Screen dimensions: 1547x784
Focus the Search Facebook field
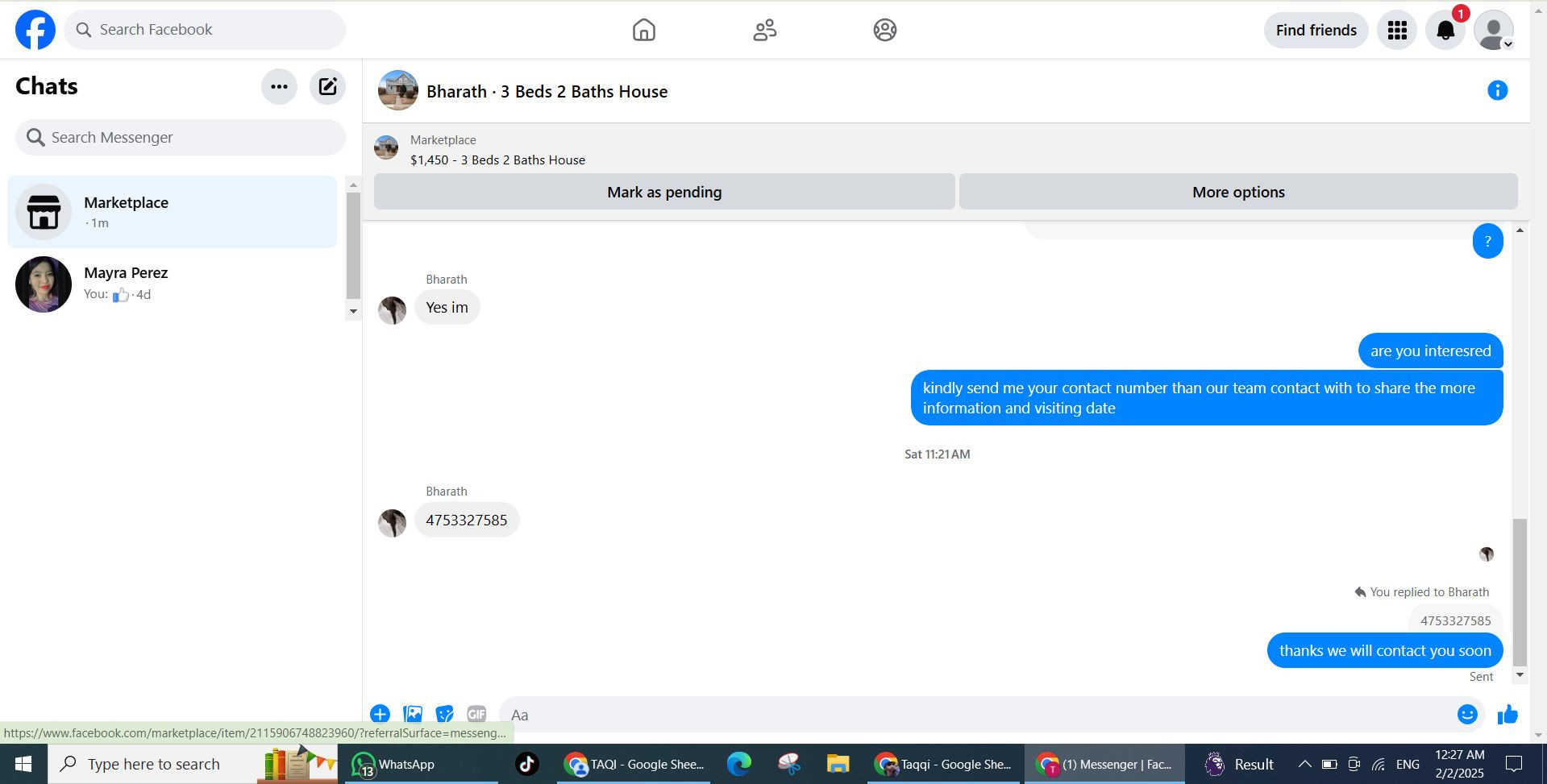point(205,30)
